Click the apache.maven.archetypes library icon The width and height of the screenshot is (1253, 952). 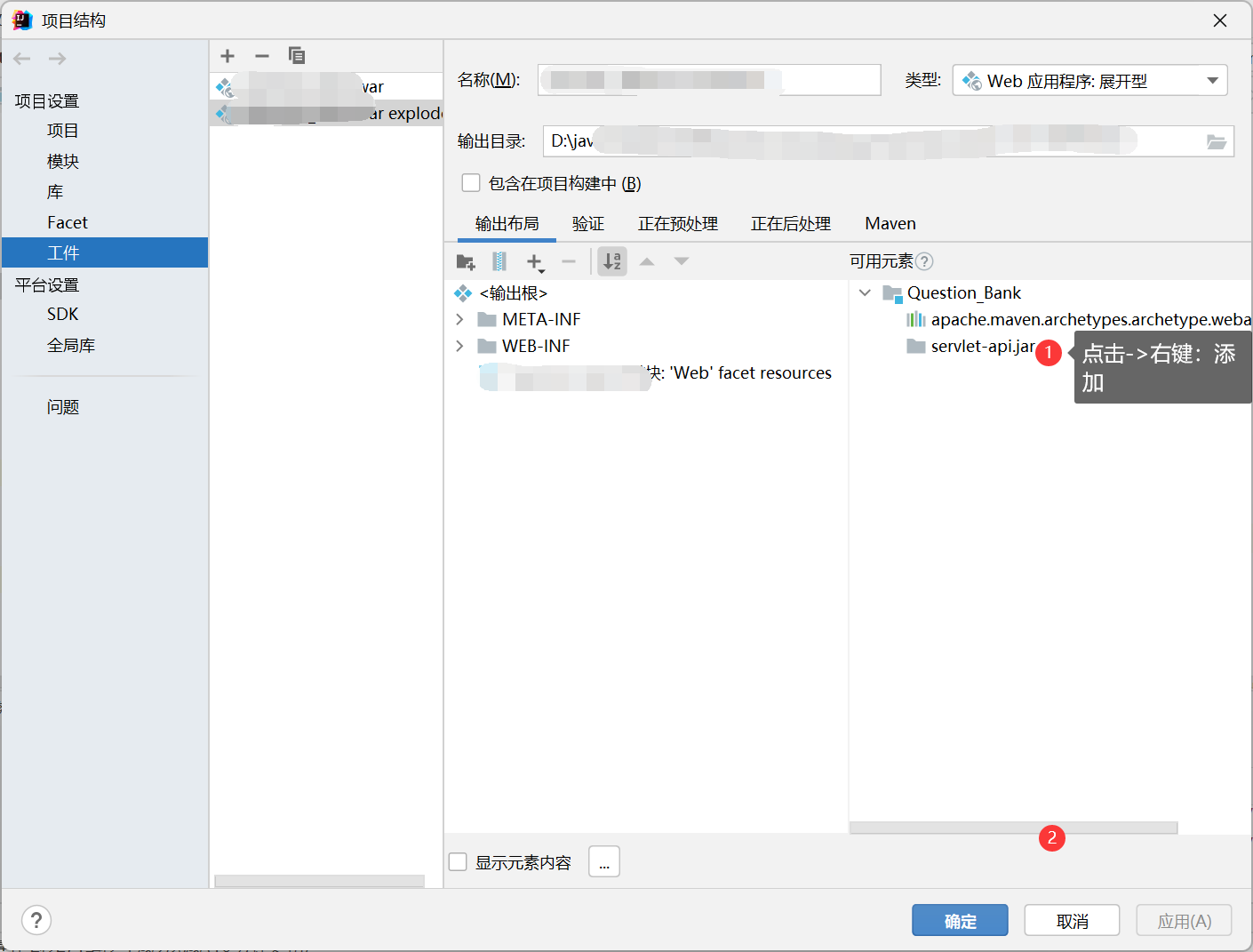pos(916,319)
